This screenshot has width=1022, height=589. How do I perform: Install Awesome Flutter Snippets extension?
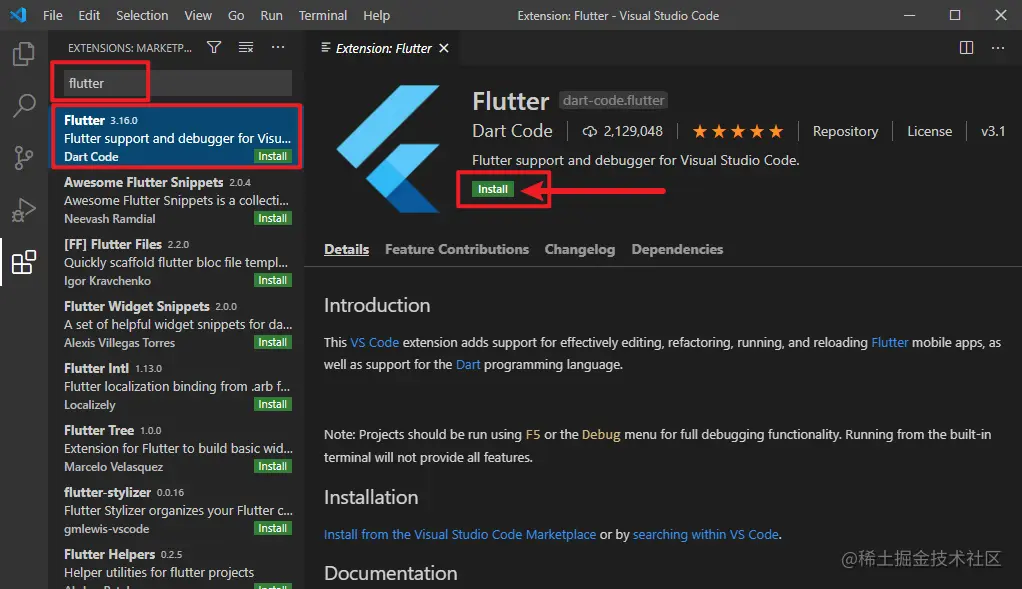[x=272, y=218]
